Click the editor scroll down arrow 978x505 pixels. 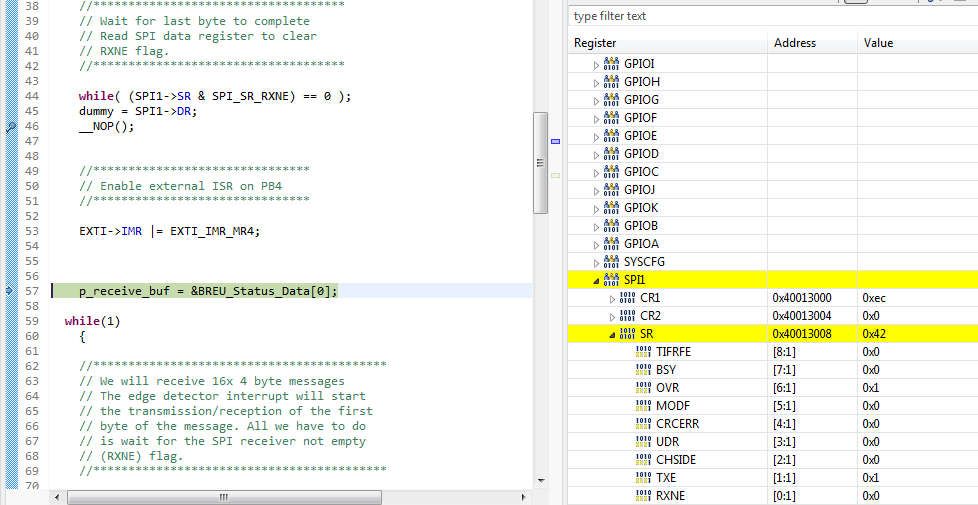pyautogui.click(x=540, y=481)
